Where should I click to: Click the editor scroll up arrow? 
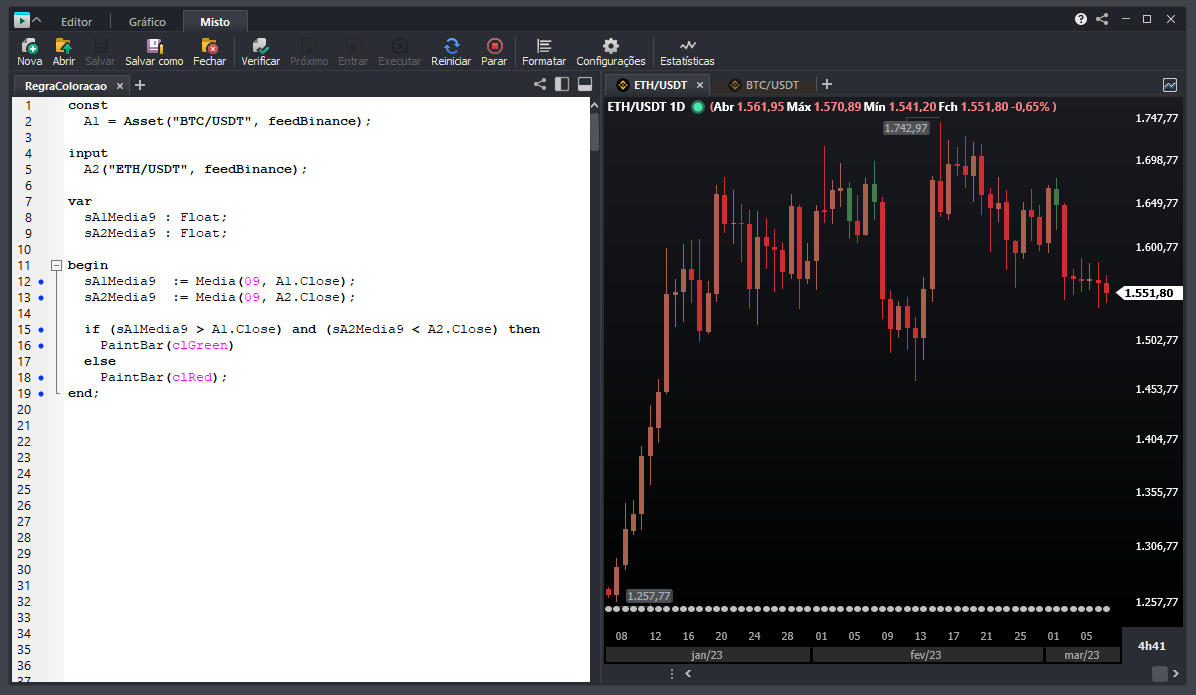coord(594,105)
